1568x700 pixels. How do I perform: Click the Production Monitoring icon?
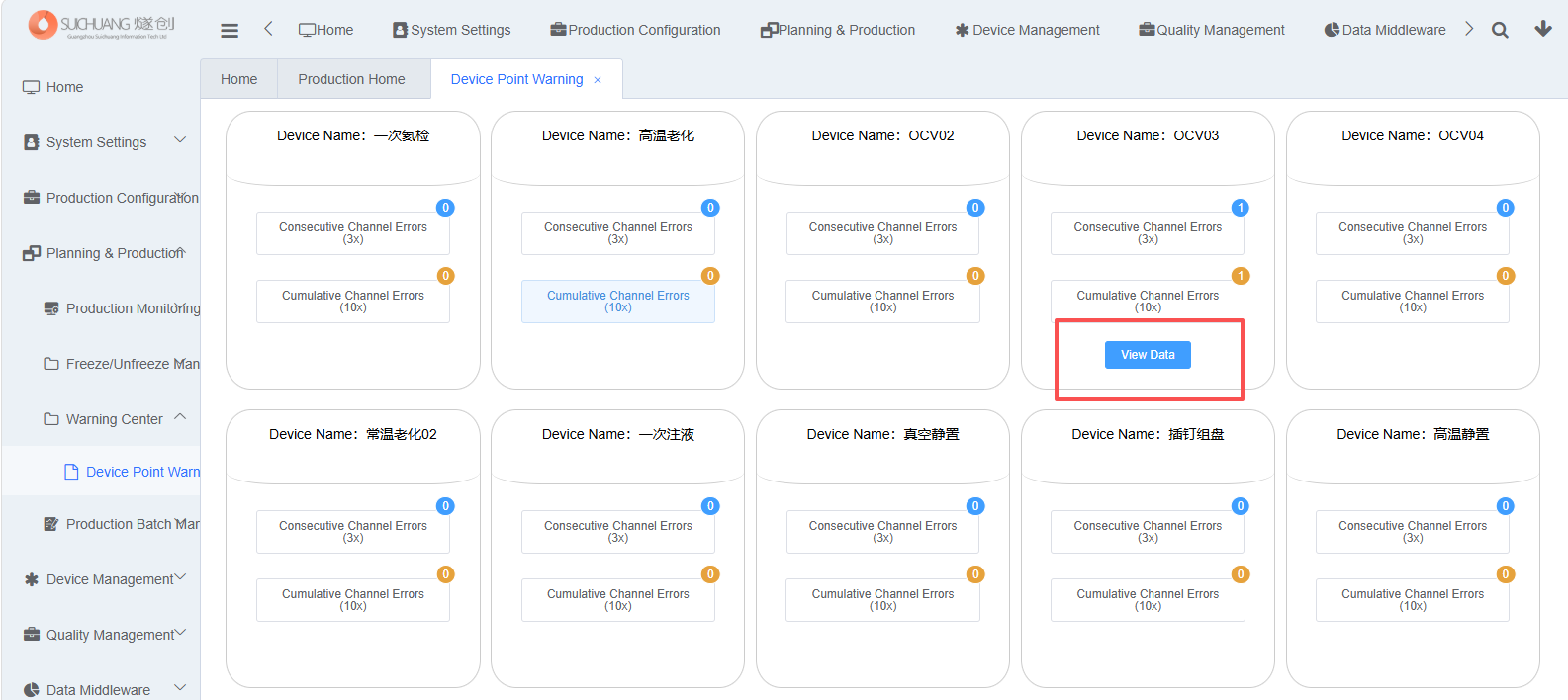click(x=51, y=308)
